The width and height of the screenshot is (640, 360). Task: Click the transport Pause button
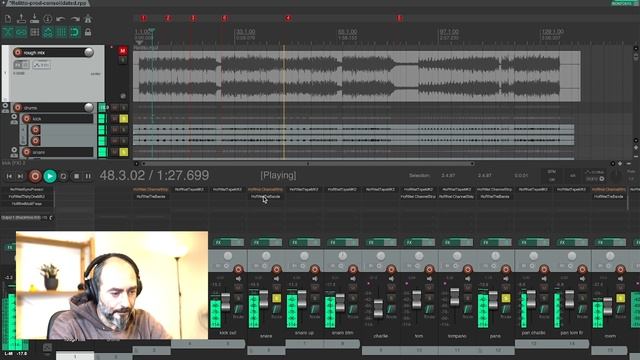point(88,176)
